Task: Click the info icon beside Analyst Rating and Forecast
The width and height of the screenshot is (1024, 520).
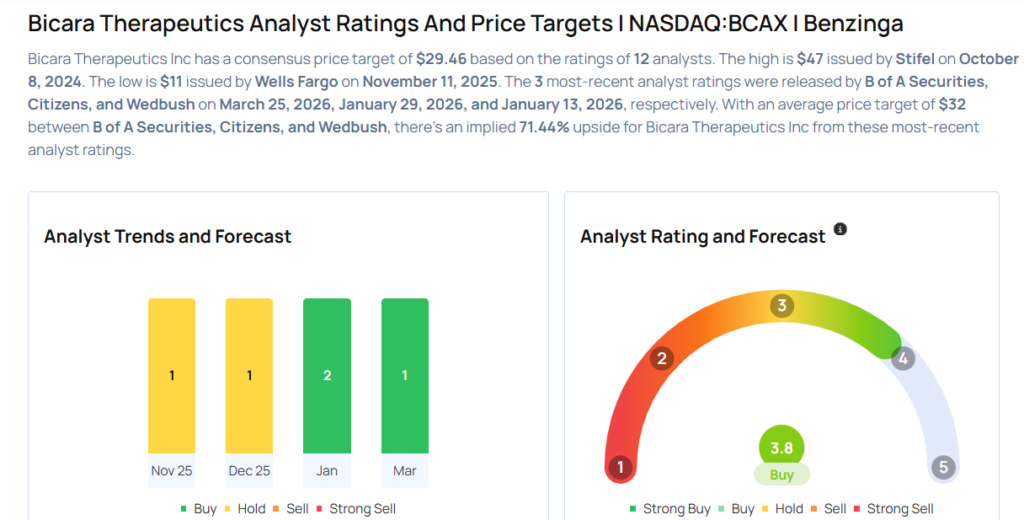Action: coord(840,230)
